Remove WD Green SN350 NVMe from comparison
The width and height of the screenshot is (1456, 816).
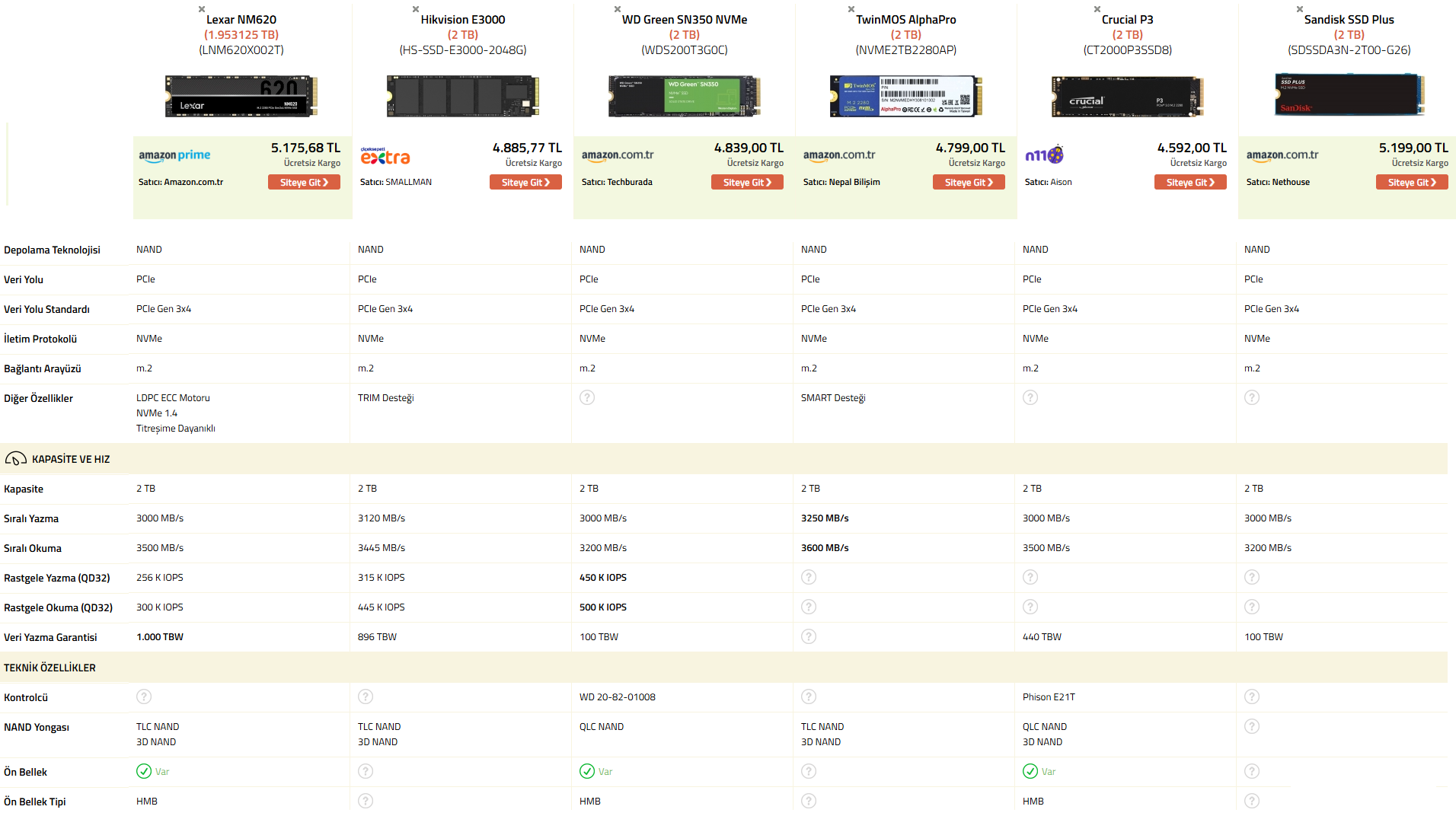tap(618, 9)
